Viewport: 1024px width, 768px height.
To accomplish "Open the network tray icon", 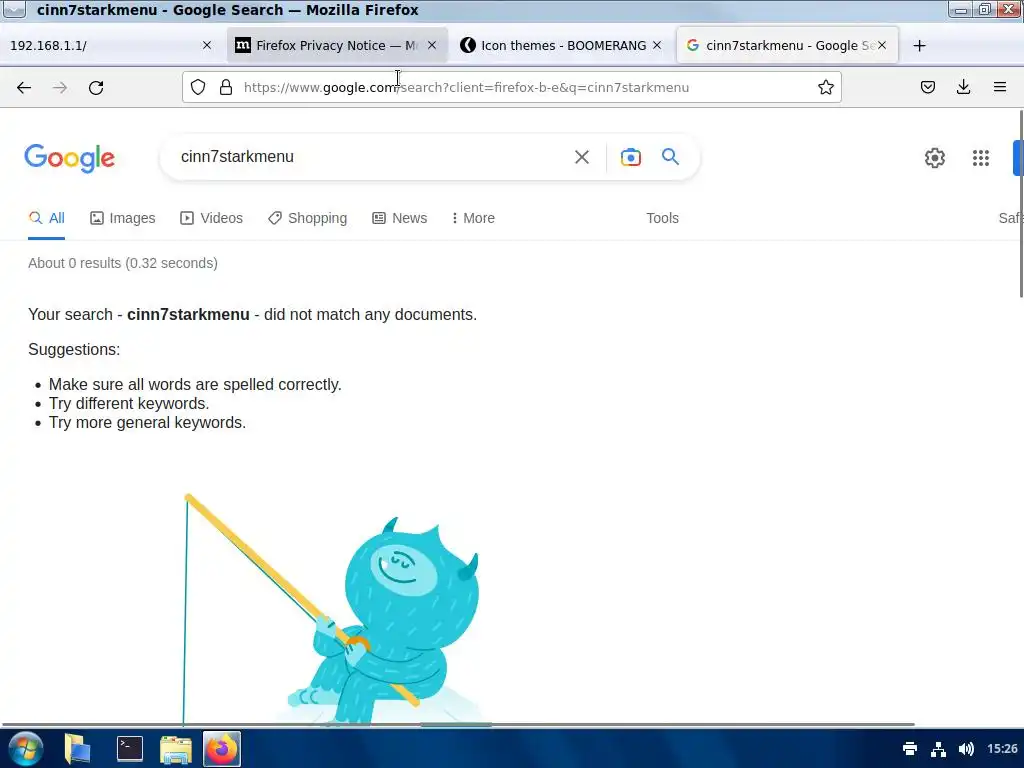I will (x=938, y=748).
